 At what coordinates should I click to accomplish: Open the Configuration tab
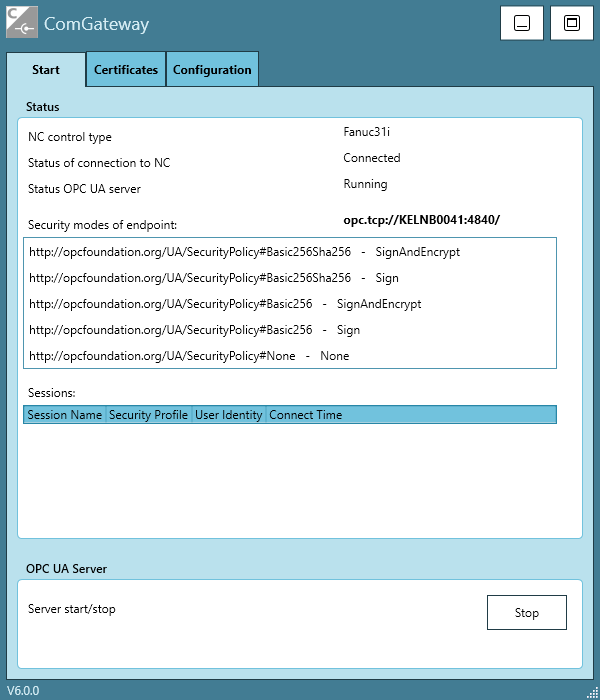(212, 70)
